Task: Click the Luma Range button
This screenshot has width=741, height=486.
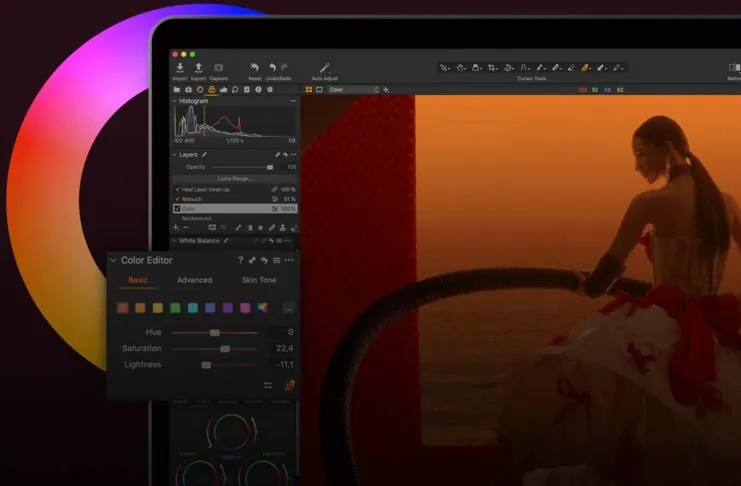Action: pyautogui.click(x=235, y=178)
